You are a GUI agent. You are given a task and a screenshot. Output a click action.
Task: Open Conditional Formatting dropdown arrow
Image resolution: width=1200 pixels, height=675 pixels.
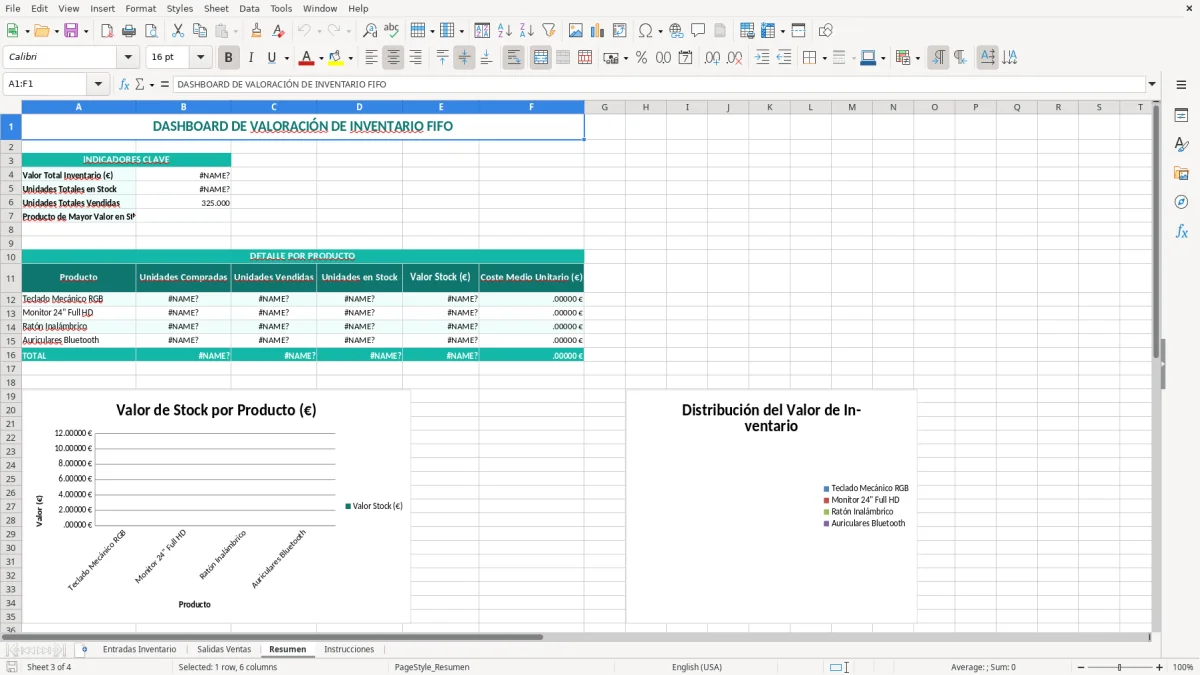[918, 58]
